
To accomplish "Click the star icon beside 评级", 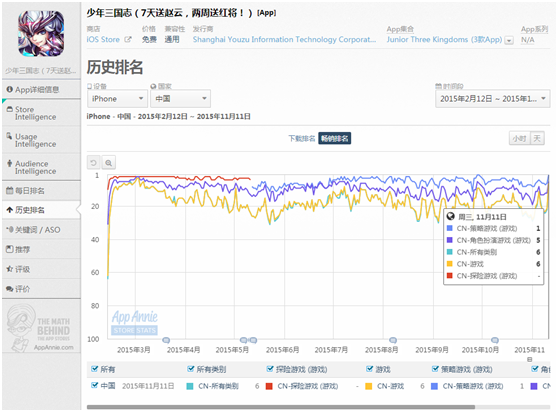I will (x=10, y=269).
